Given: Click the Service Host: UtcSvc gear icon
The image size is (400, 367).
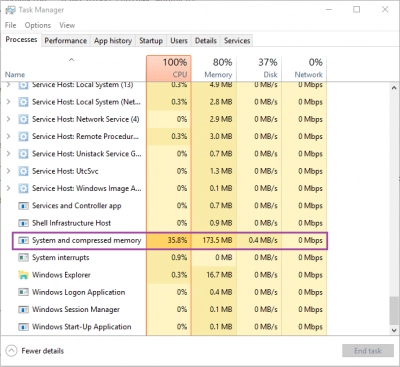Looking at the screenshot, I should [23, 171].
